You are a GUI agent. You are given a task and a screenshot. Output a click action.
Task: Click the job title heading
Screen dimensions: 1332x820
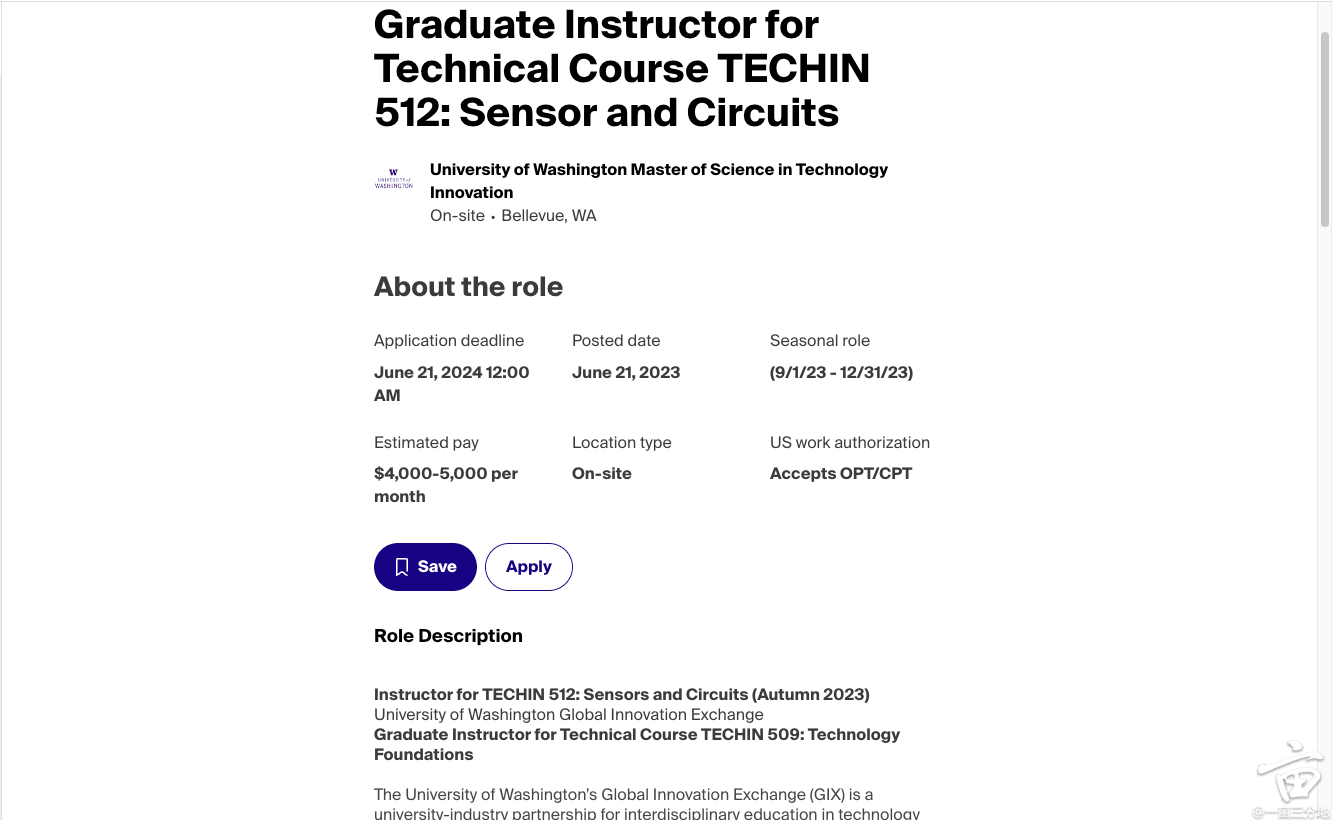(x=621, y=68)
